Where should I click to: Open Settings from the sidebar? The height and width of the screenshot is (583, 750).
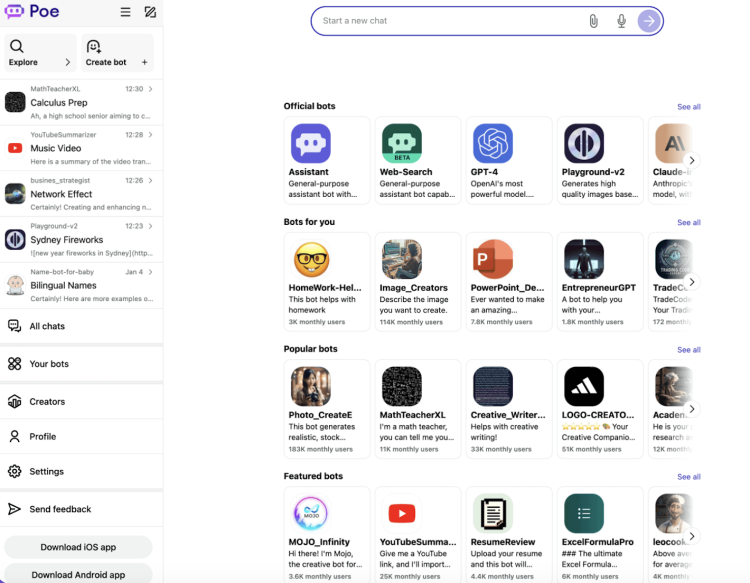46,471
